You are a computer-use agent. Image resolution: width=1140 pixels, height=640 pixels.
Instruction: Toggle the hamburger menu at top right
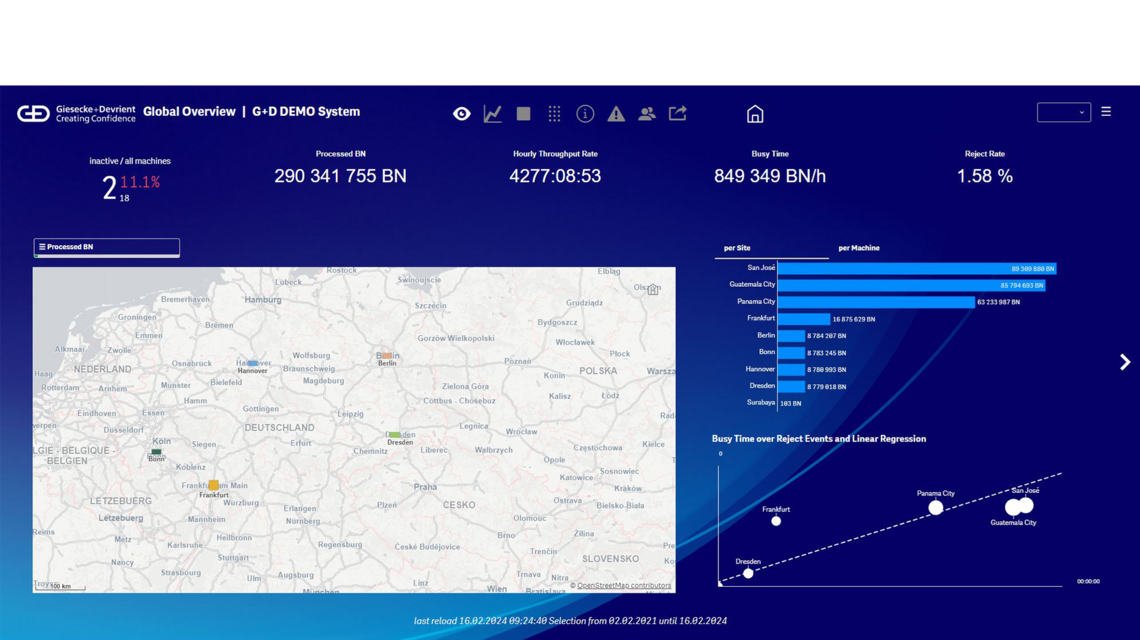pos(1106,112)
